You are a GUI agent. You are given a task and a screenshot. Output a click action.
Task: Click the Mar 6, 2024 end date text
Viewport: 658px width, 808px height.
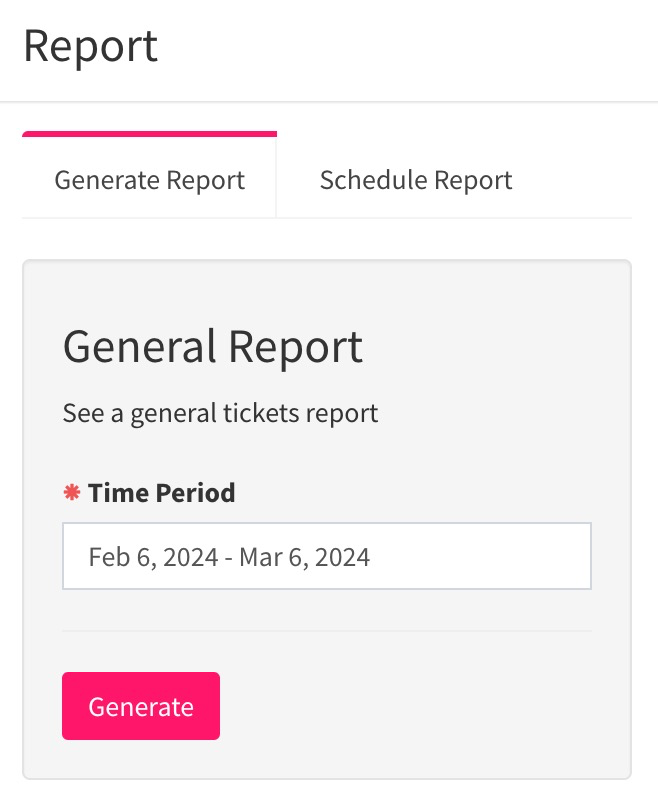click(305, 557)
